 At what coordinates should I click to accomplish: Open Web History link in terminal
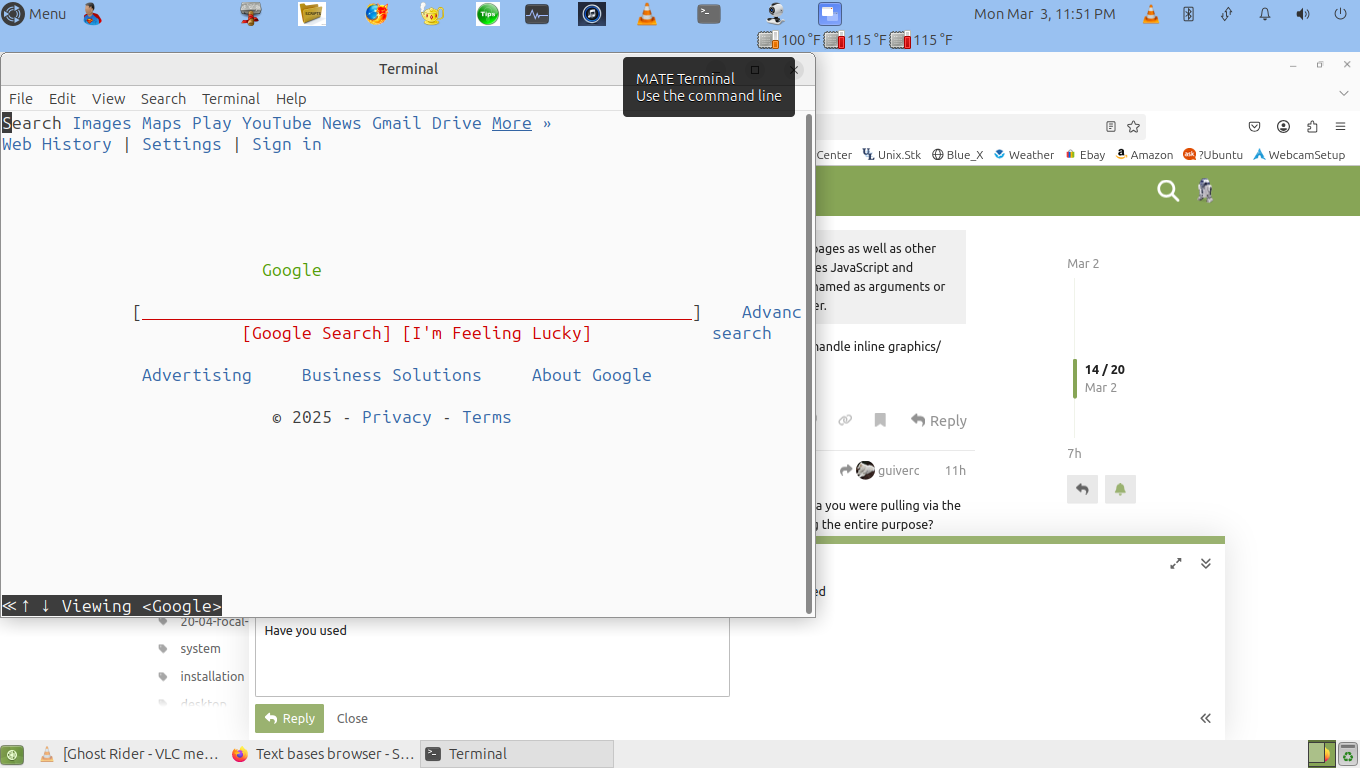(x=57, y=144)
